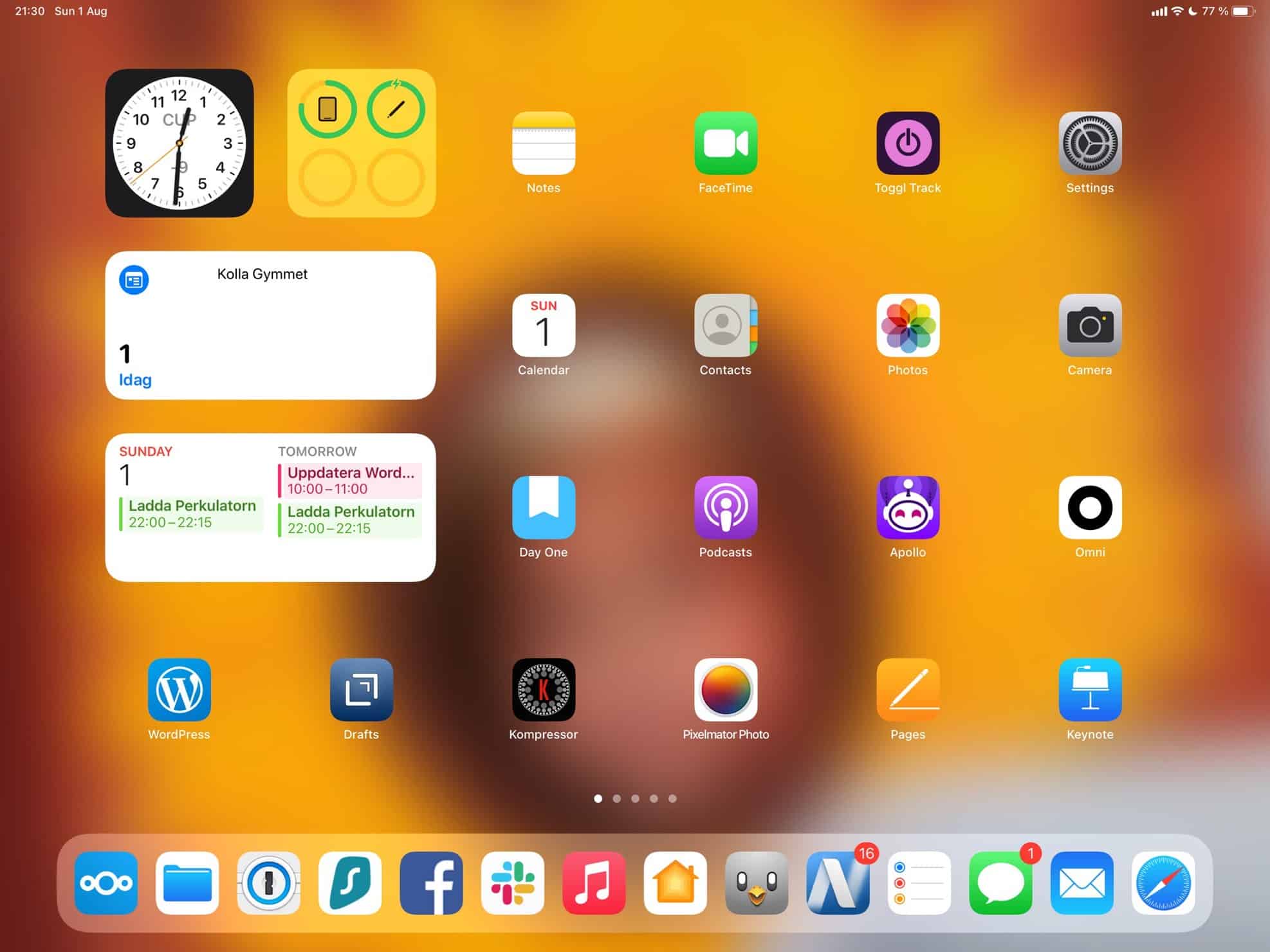The image size is (1270, 952).
Task: Launch Pages app
Action: tap(908, 690)
